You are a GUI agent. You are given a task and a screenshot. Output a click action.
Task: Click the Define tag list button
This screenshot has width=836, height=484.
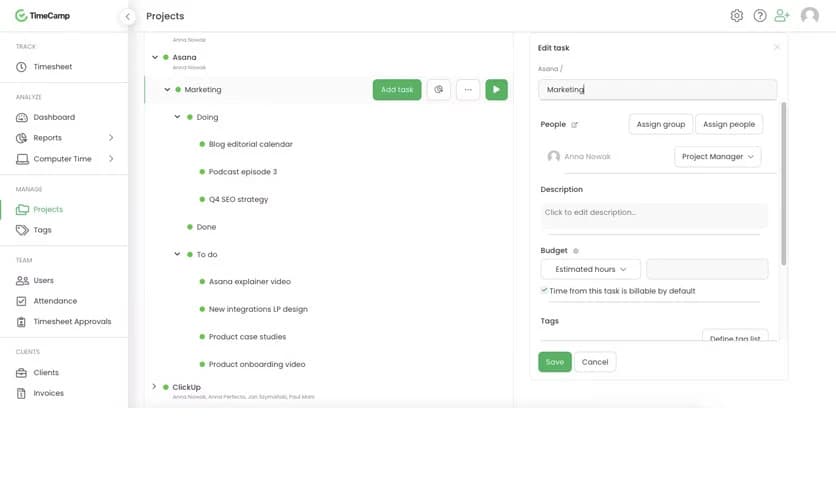(735, 337)
